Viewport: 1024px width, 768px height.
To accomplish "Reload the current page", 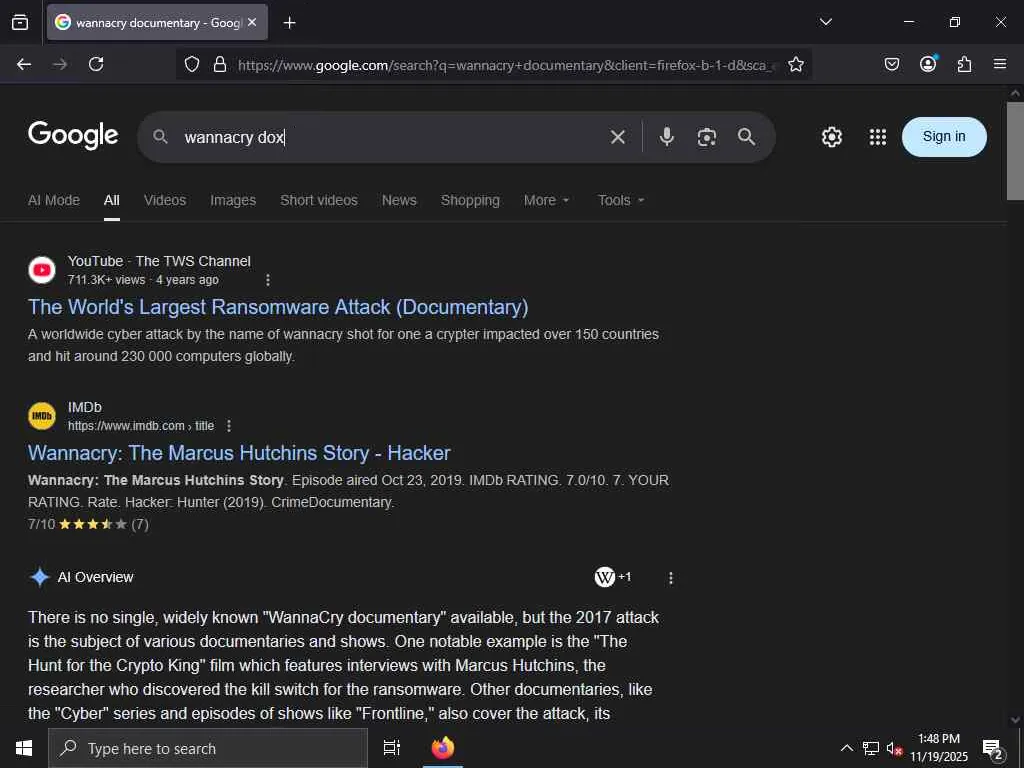I will pyautogui.click(x=96, y=64).
